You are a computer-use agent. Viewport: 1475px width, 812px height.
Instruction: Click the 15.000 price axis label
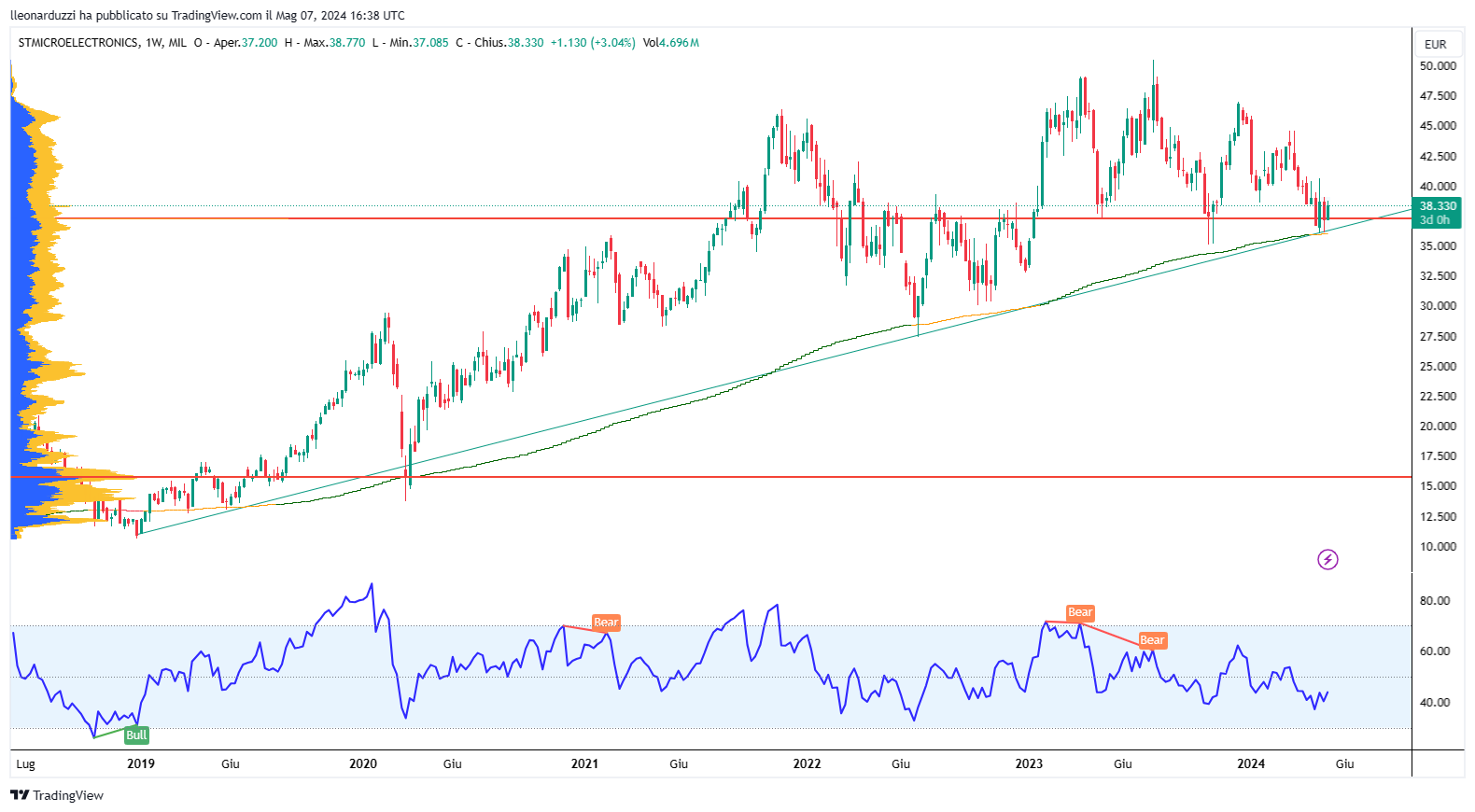[1438, 485]
